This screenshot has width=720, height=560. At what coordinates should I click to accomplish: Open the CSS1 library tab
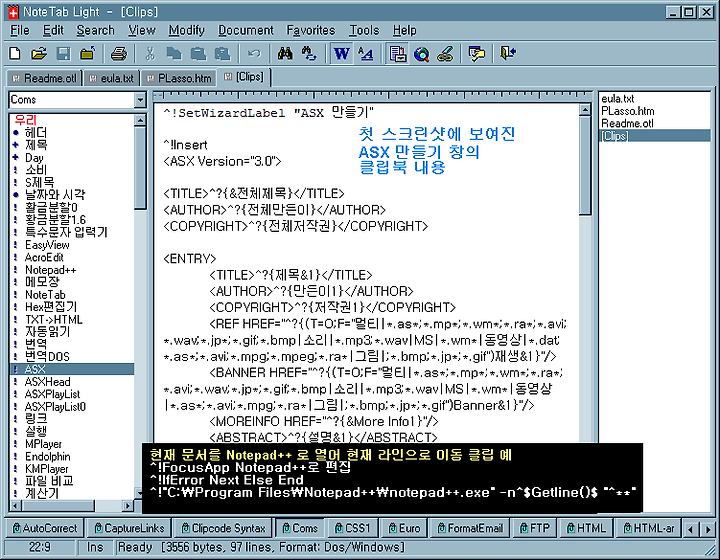[x=352, y=528]
